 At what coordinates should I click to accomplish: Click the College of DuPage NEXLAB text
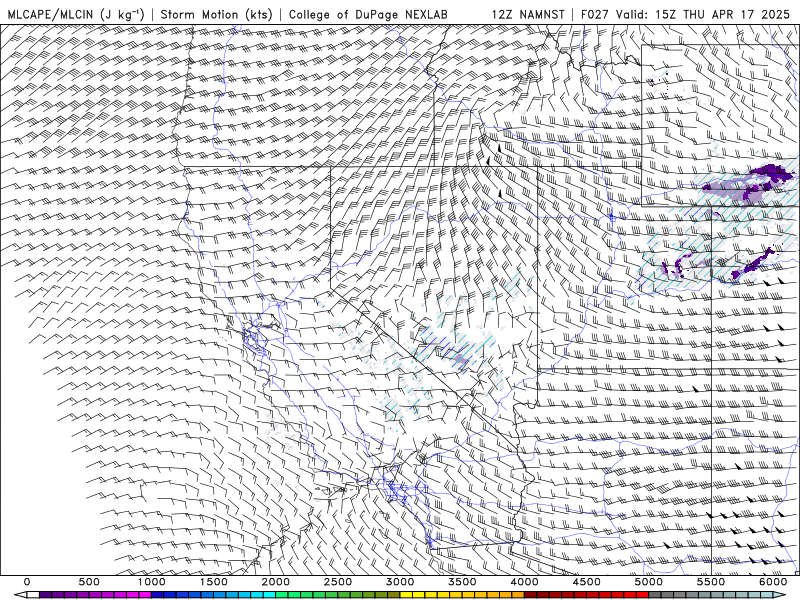368,14
